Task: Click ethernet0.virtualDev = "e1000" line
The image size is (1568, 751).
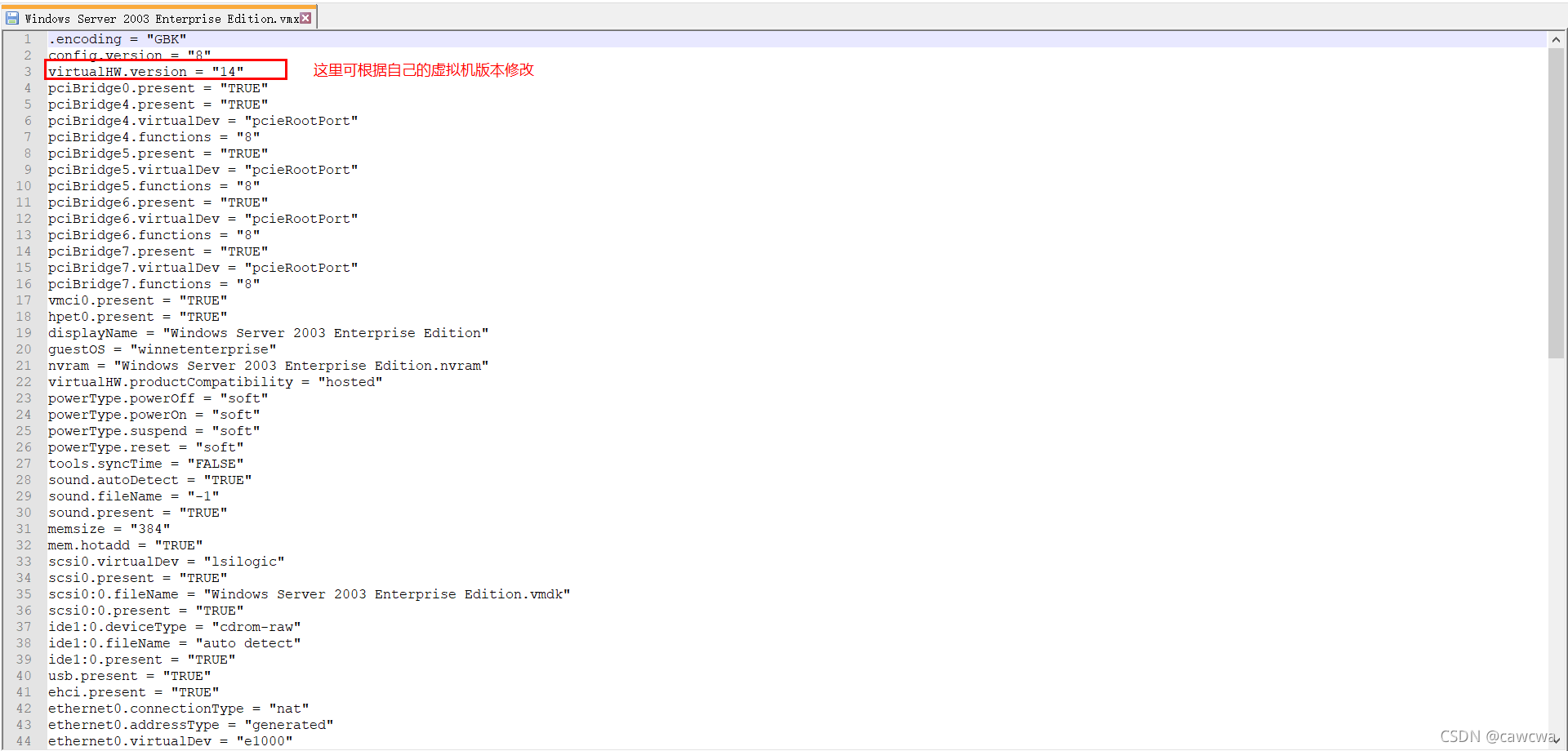Action: pyautogui.click(x=170, y=741)
